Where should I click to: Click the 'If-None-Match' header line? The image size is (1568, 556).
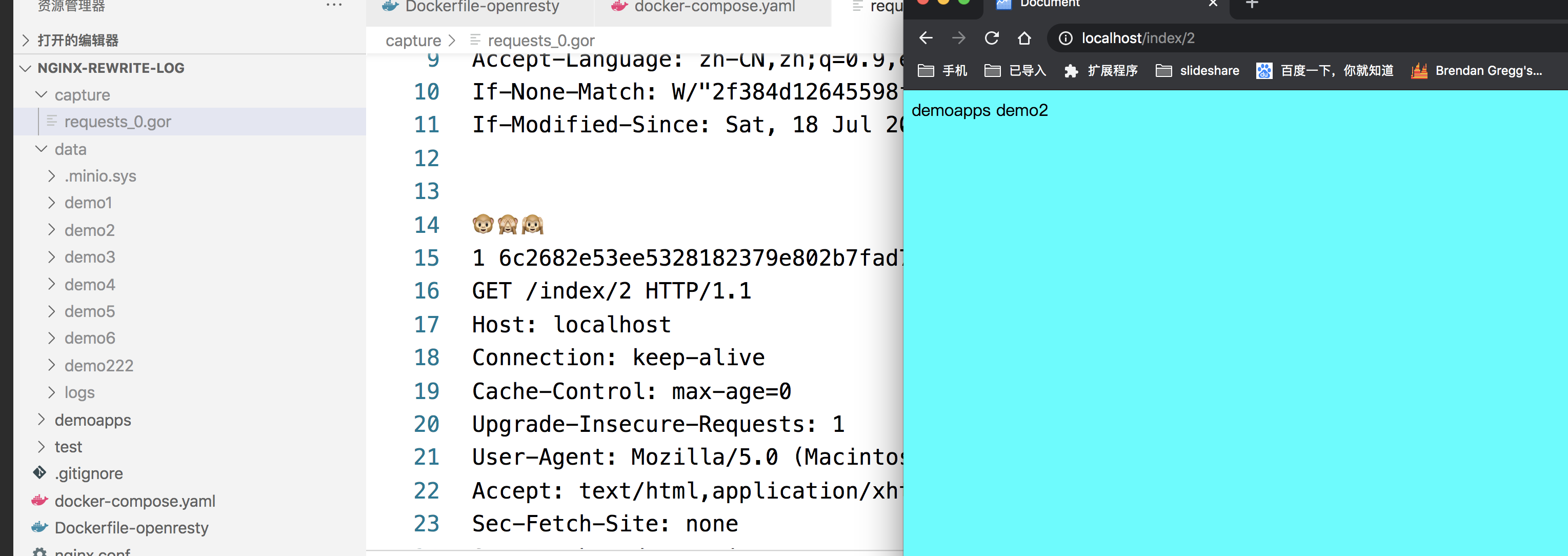click(687, 91)
